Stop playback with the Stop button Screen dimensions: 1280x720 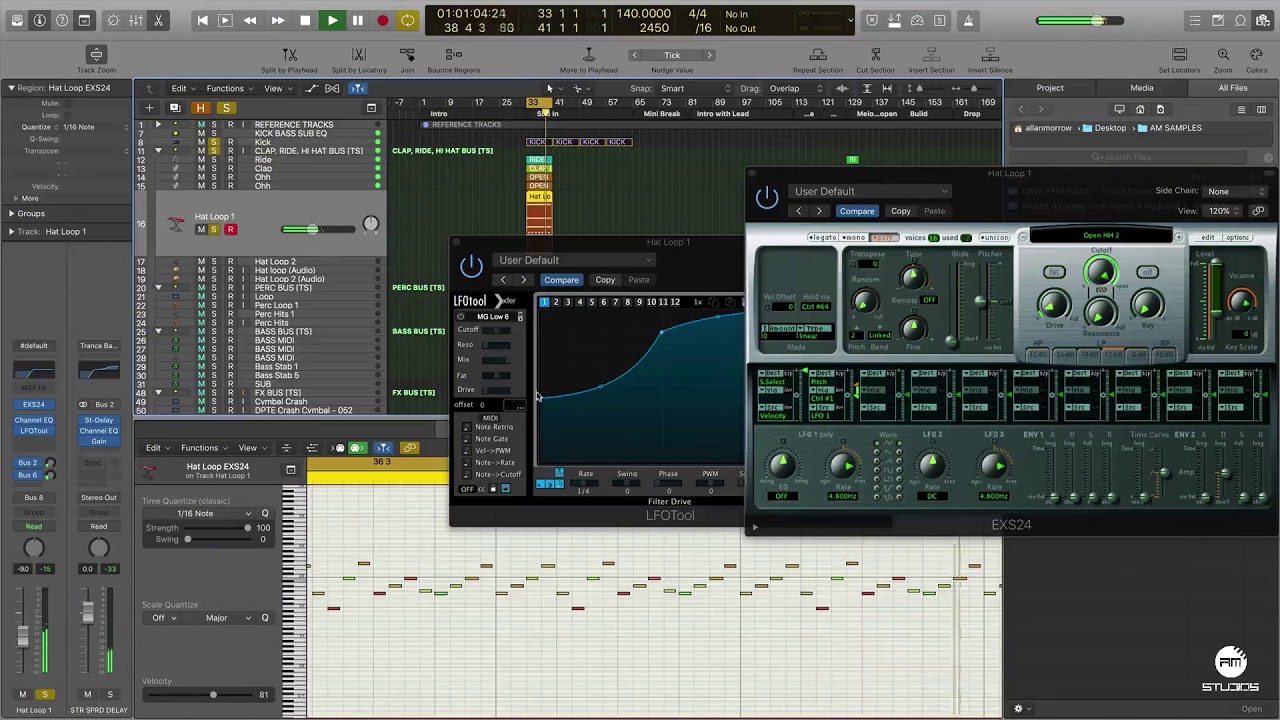(305, 20)
